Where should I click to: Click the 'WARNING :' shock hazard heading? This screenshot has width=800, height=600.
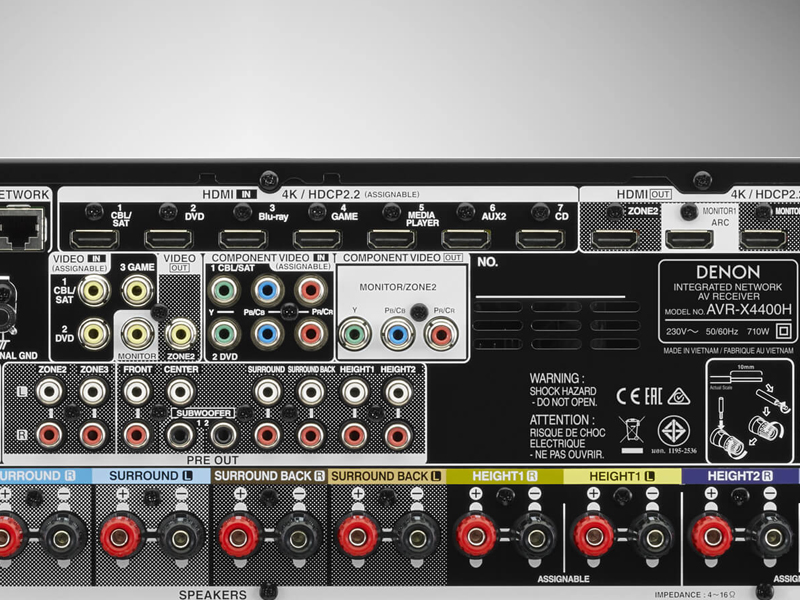tap(557, 379)
